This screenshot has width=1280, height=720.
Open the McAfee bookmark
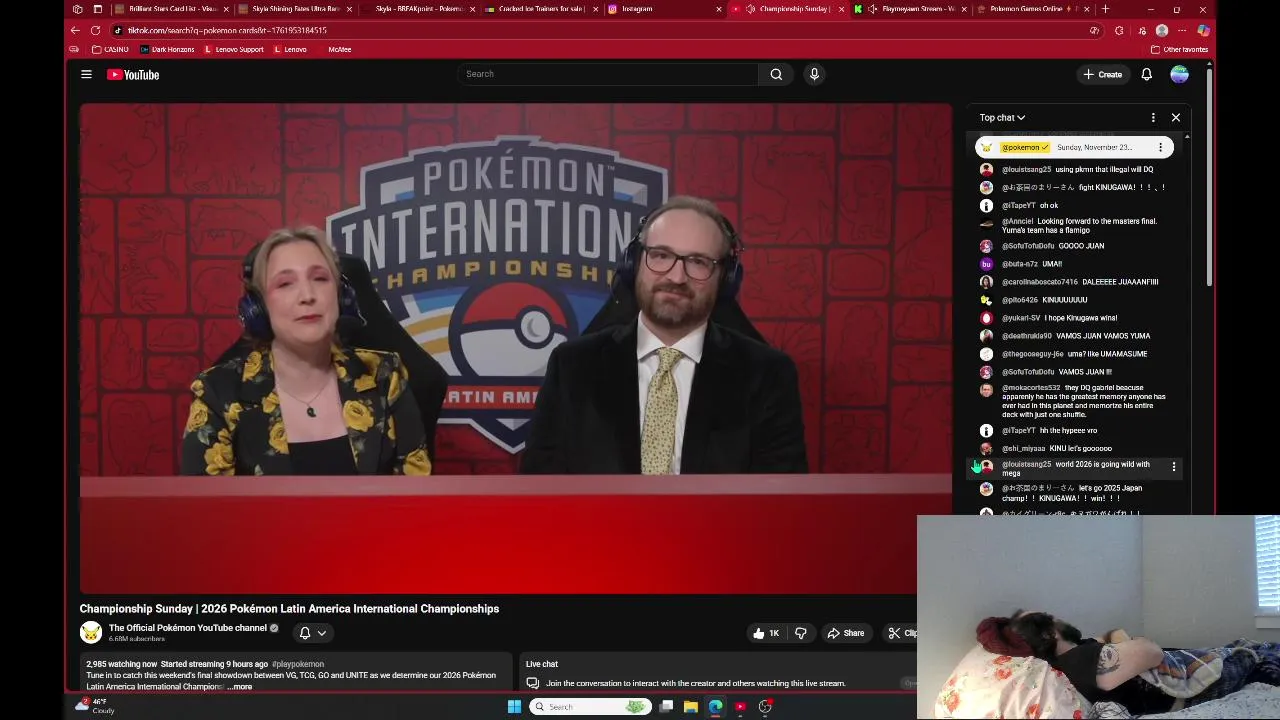339,49
